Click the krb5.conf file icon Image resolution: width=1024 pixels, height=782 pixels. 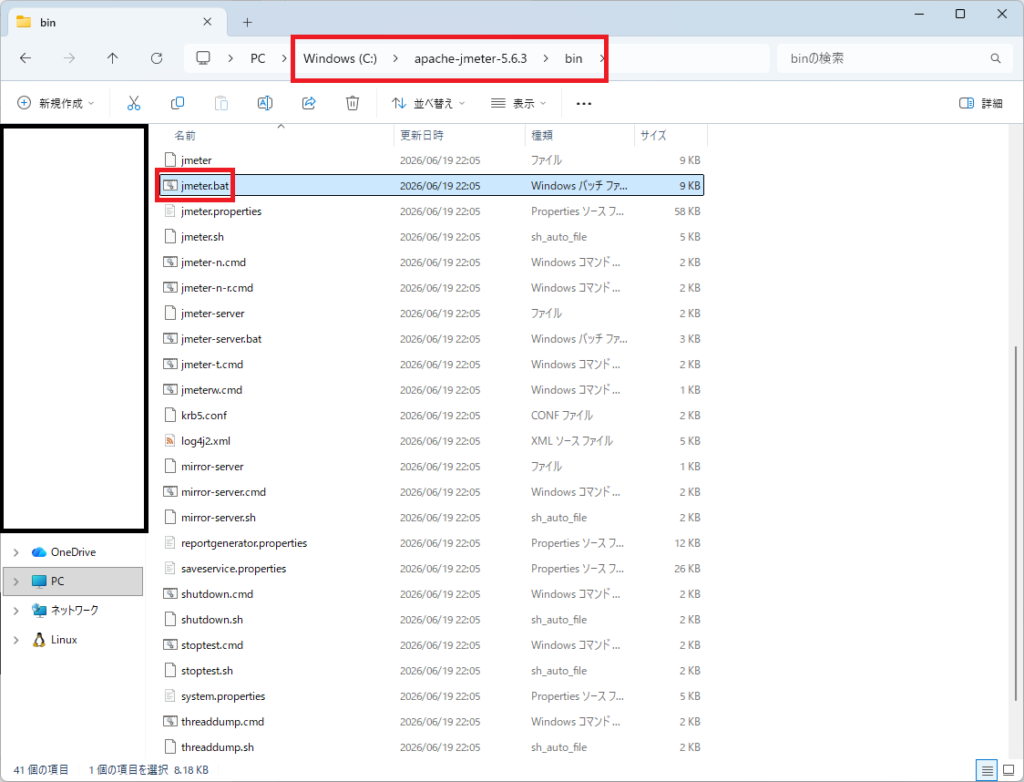(x=170, y=415)
